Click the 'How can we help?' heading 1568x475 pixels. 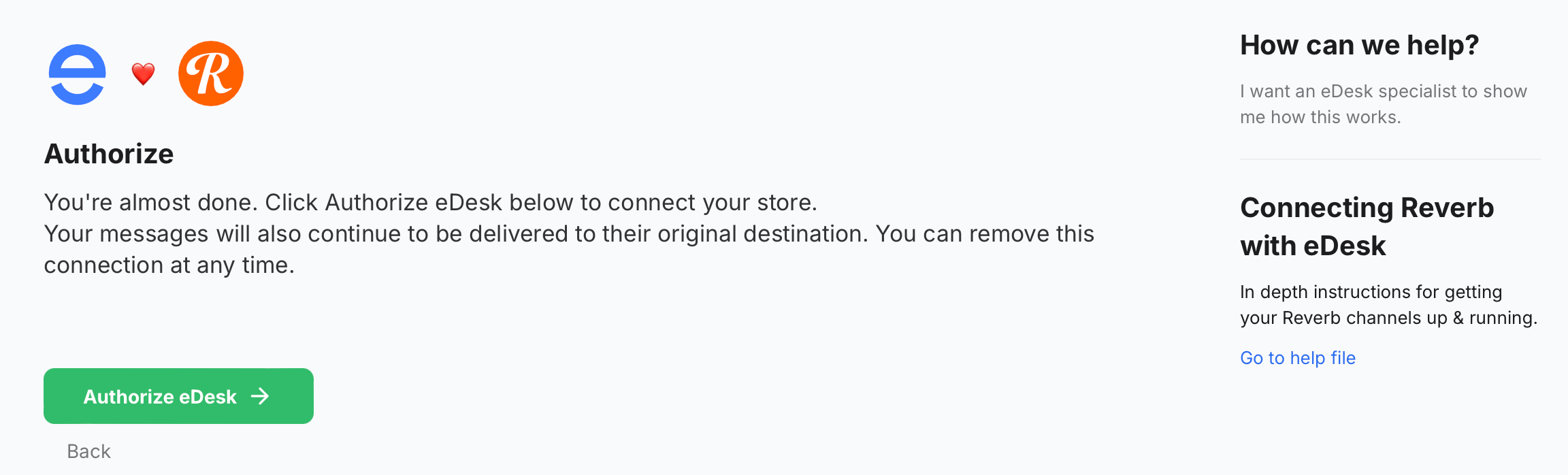(1359, 44)
